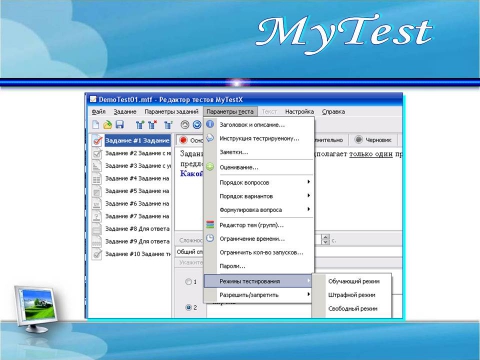This screenshot has height=360, width=480.
Task: Click the type icon of Задание #5
Action: click(97, 191)
